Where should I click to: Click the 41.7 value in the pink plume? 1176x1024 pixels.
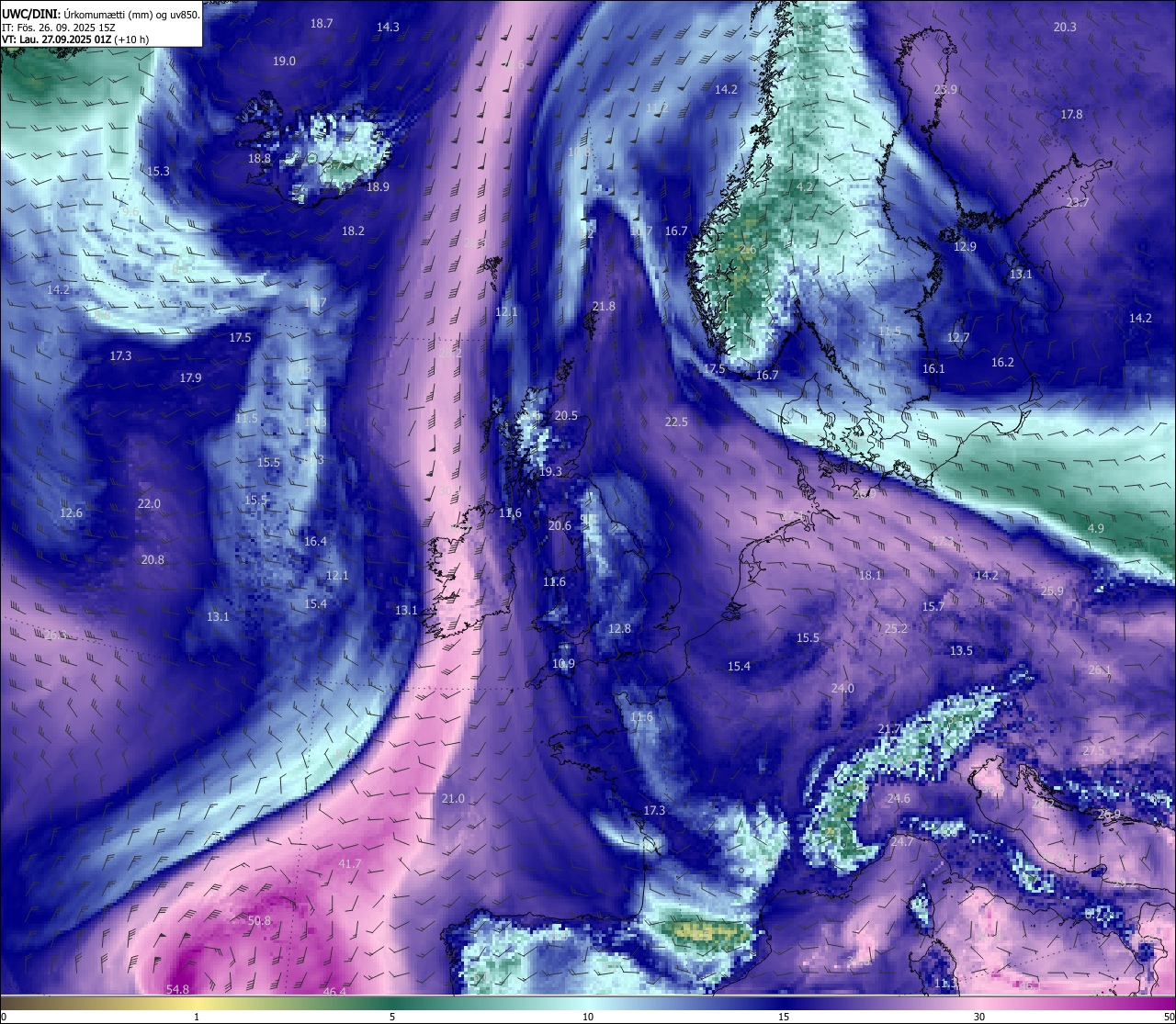350,865
